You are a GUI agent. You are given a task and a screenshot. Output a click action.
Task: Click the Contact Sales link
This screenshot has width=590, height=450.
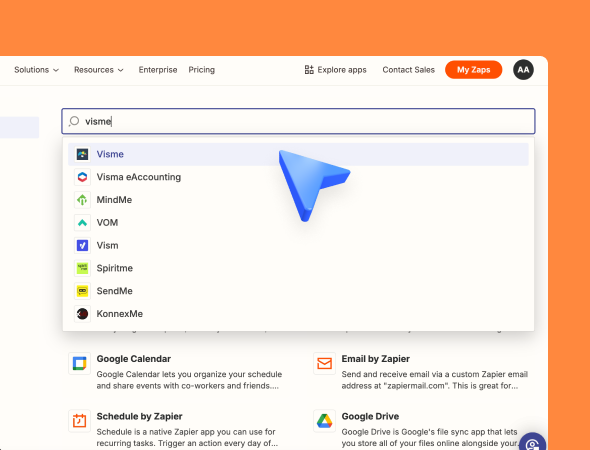[x=408, y=70]
